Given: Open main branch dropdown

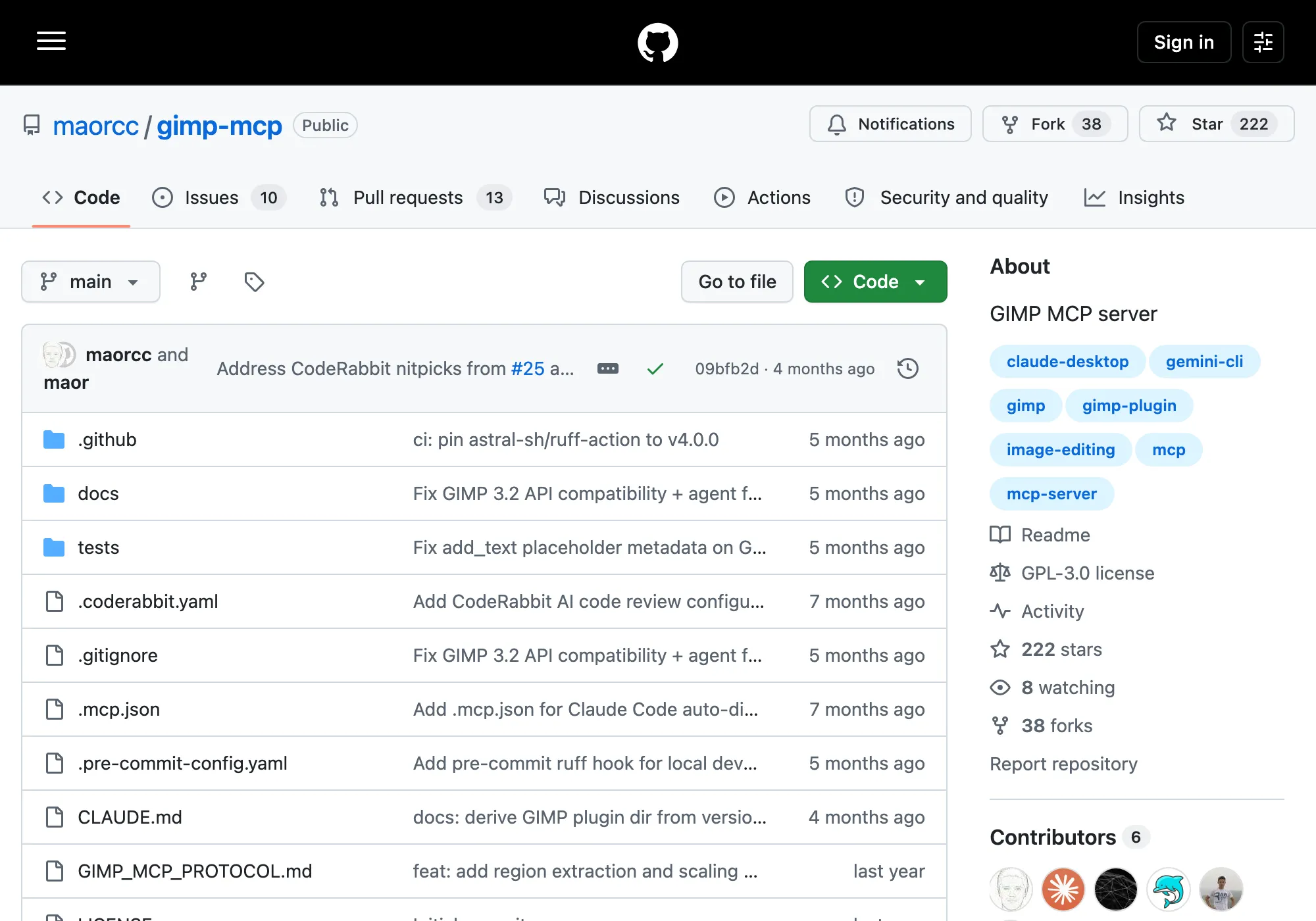Looking at the screenshot, I should [91, 282].
